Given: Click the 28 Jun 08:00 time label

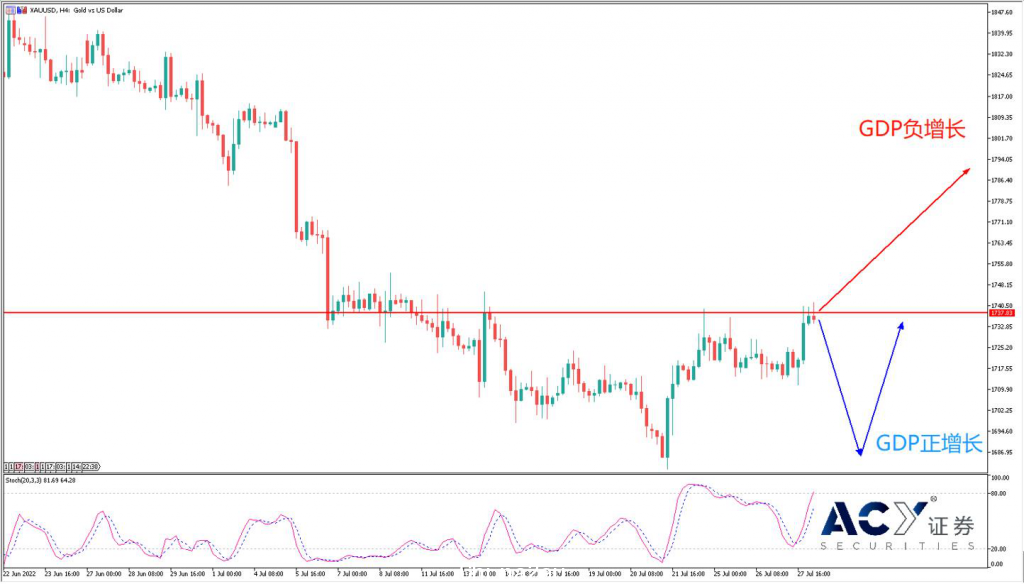Looking at the screenshot, I should [x=146, y=574].
